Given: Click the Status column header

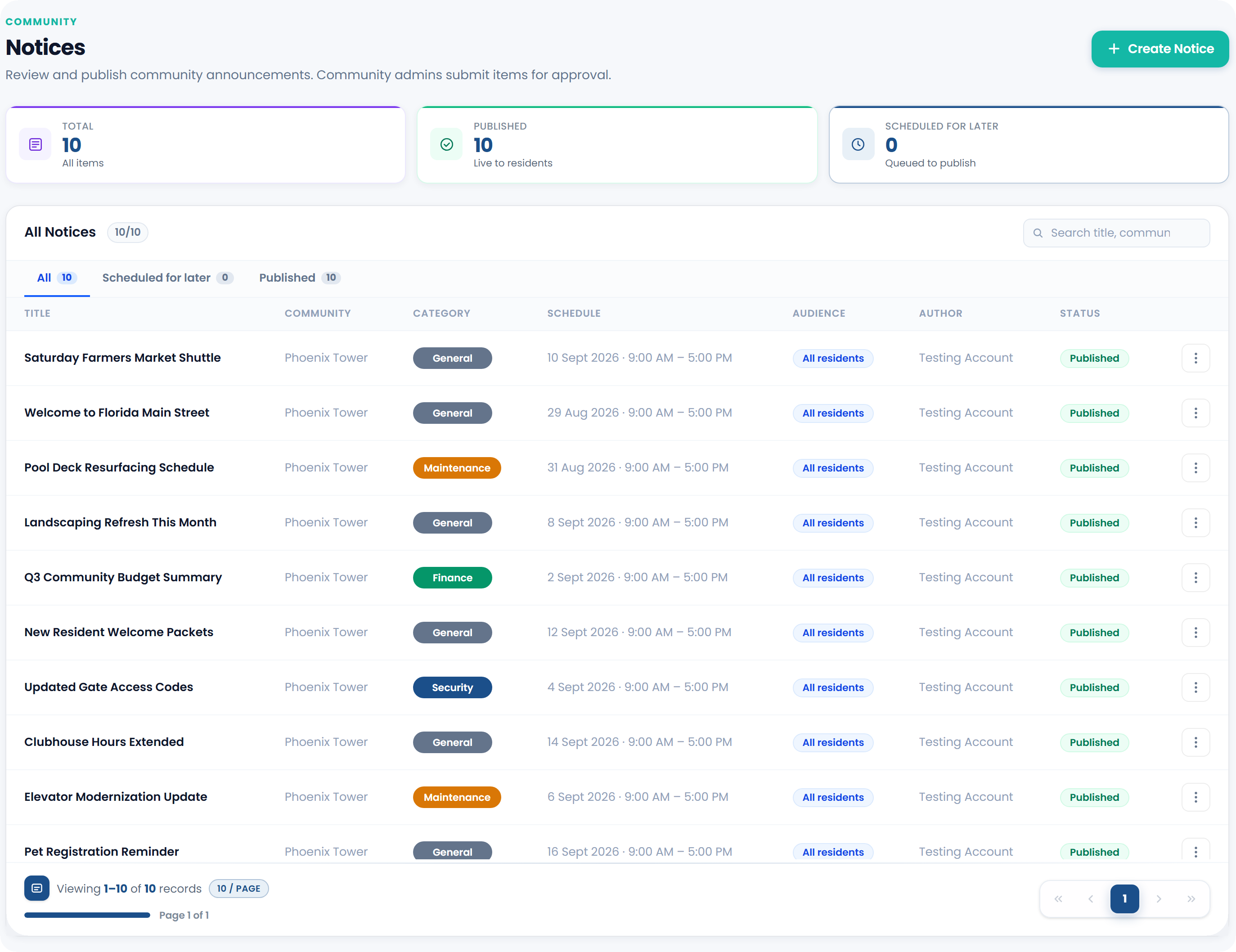Looking at the screenshot, I should [x=1079, y=314].
